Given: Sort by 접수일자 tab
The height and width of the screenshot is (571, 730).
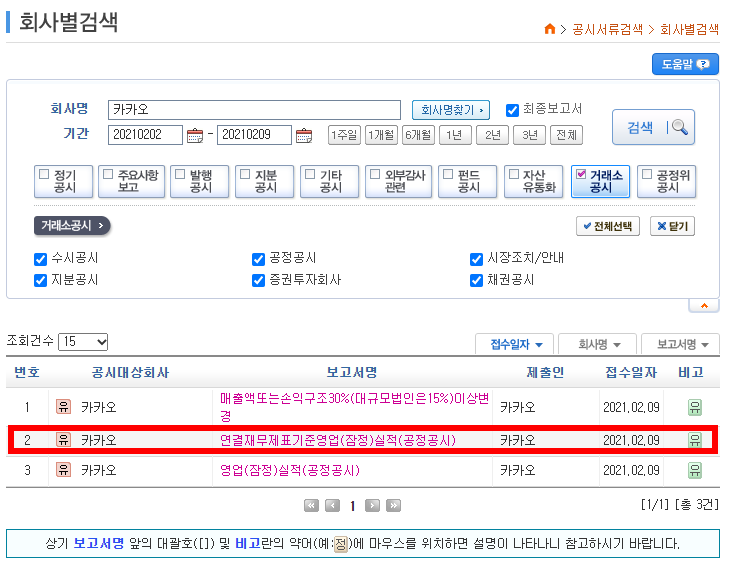Looking at the screenshot, I should [x=514, y=344].
